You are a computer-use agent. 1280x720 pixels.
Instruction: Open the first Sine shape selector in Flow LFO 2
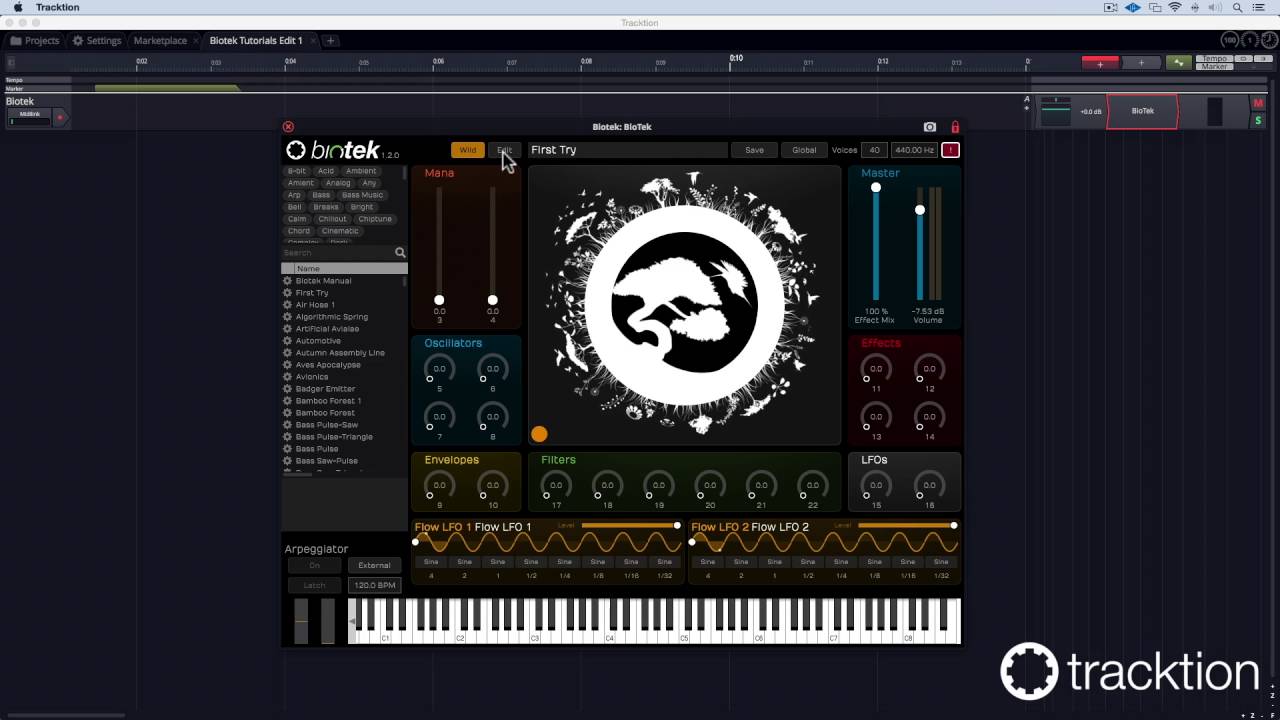click(708, 562)
